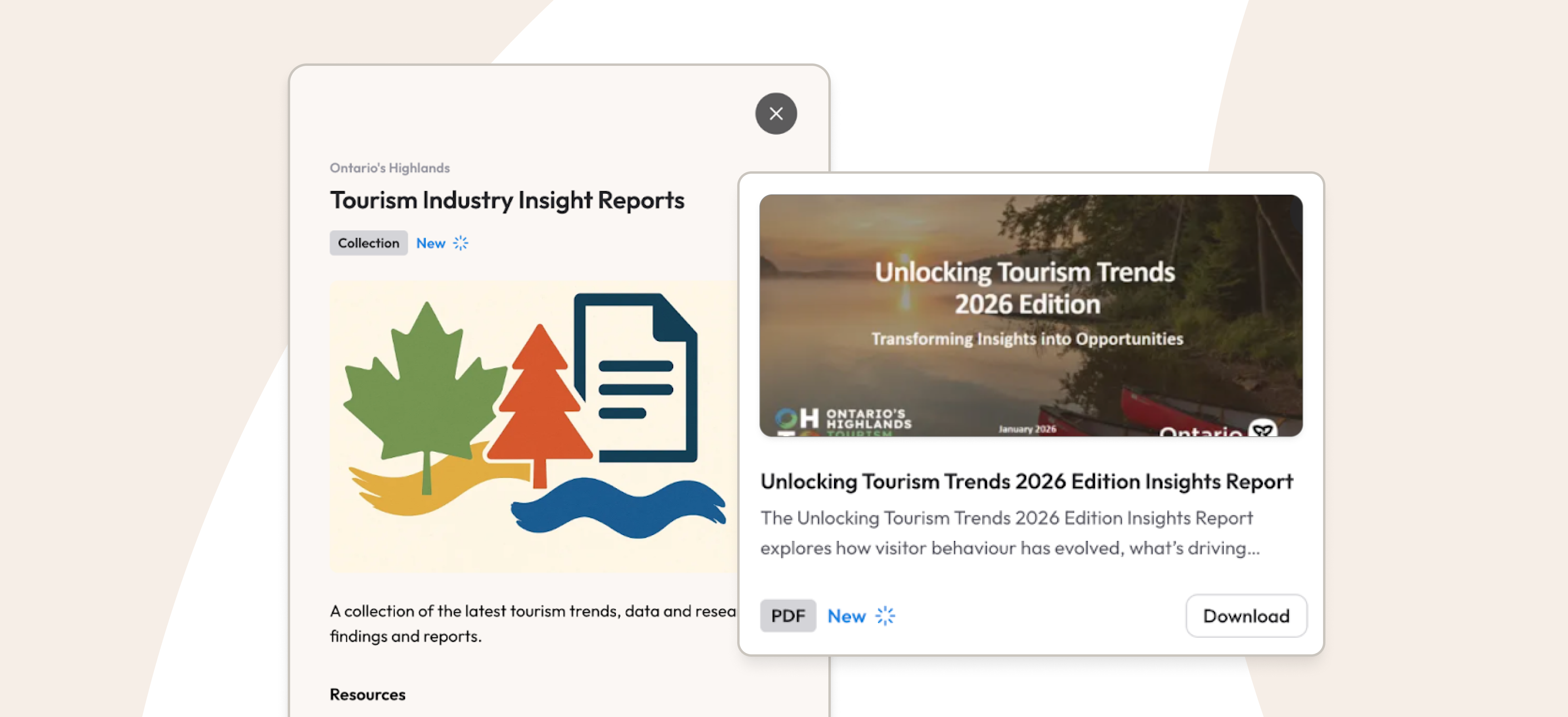This screenshot has height=717, width=1568.
Task: Click the Ontario's Highlands publisher label
Action: coord(390,168)
